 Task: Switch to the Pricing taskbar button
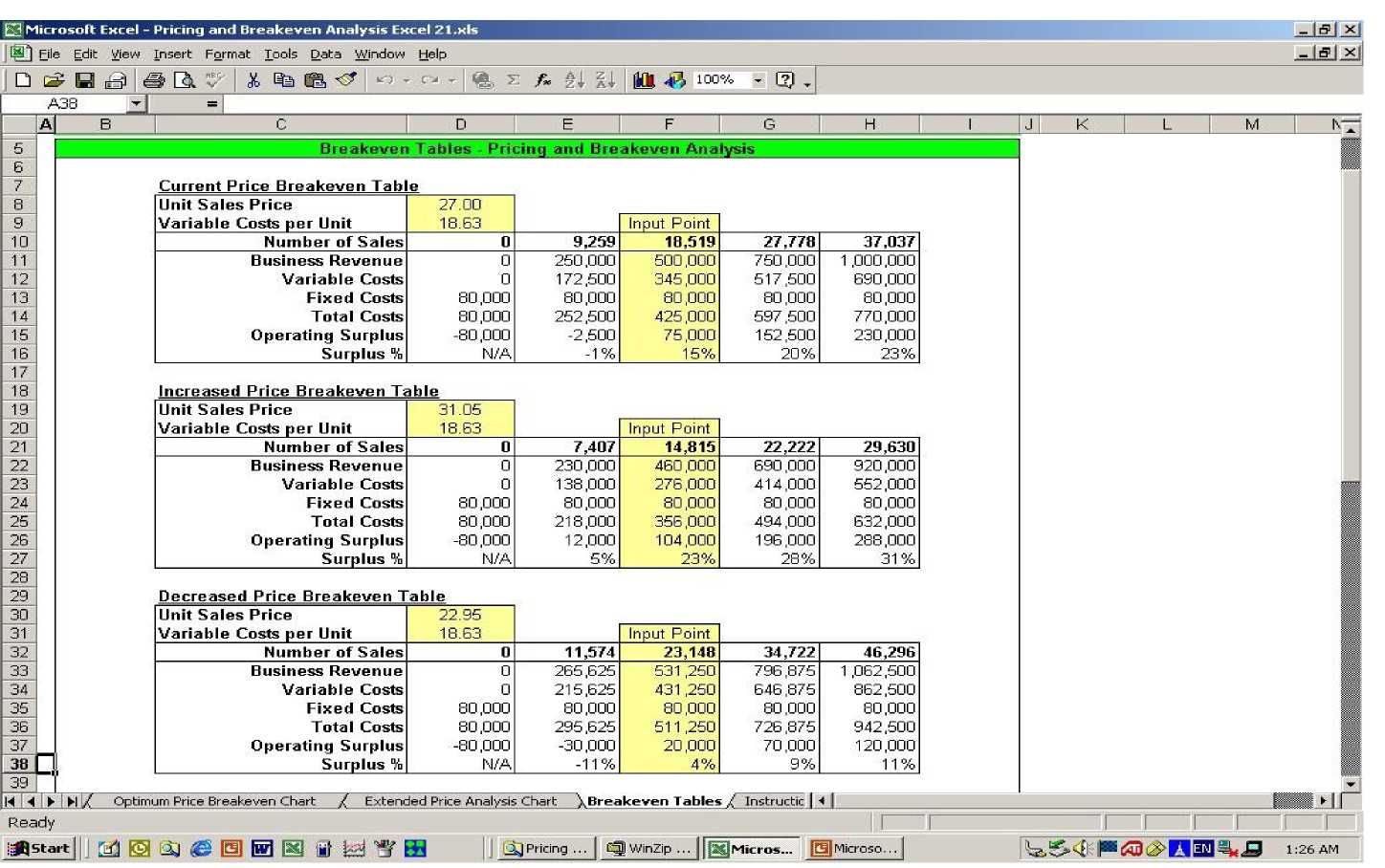click(x=546, y=849)
